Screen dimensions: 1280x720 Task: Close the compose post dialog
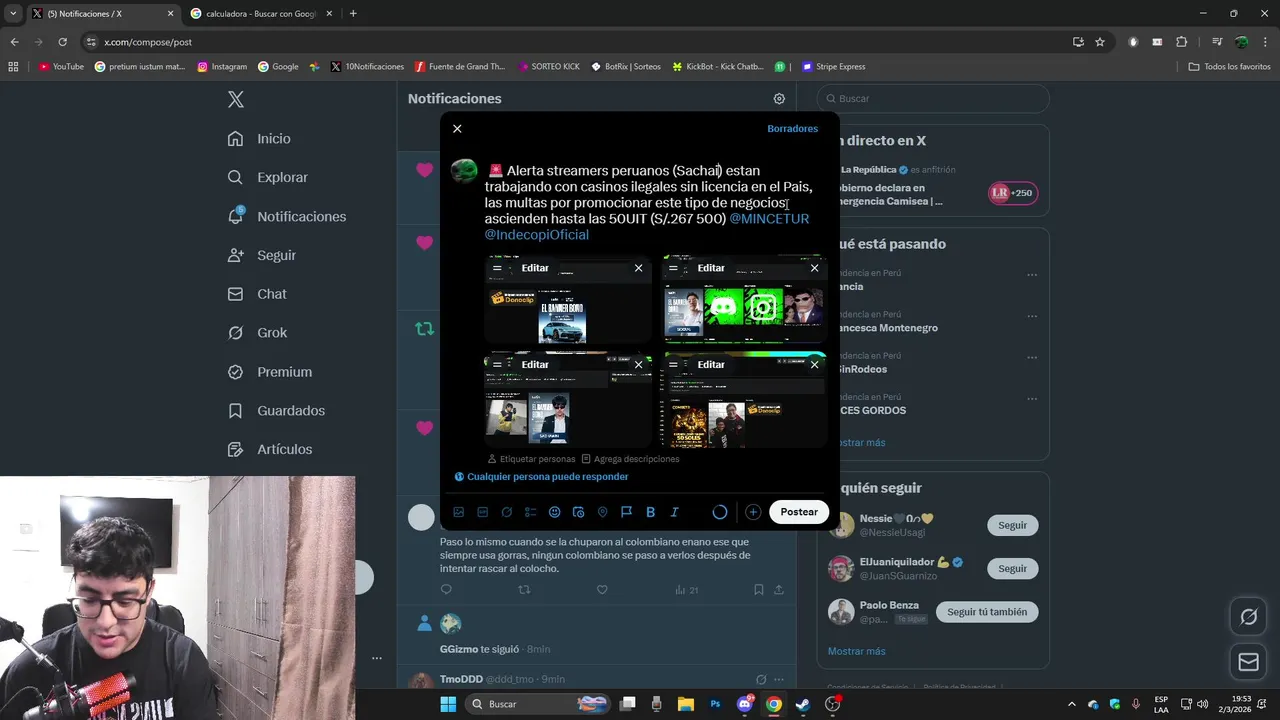tap(457, 129)
